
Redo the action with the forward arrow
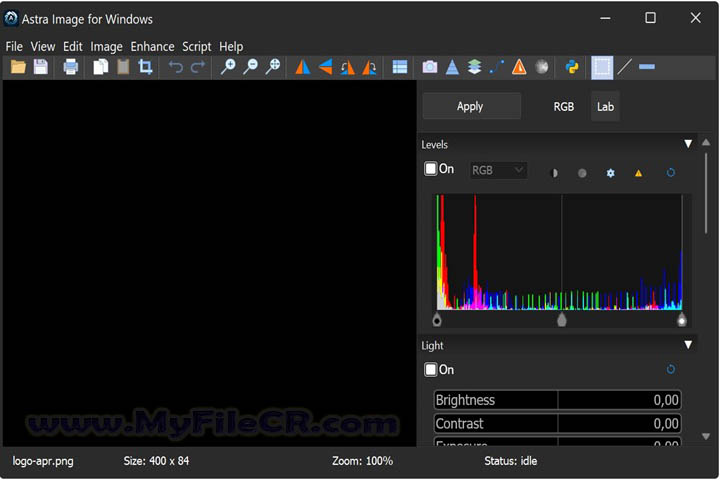click(x=198, y=67)
